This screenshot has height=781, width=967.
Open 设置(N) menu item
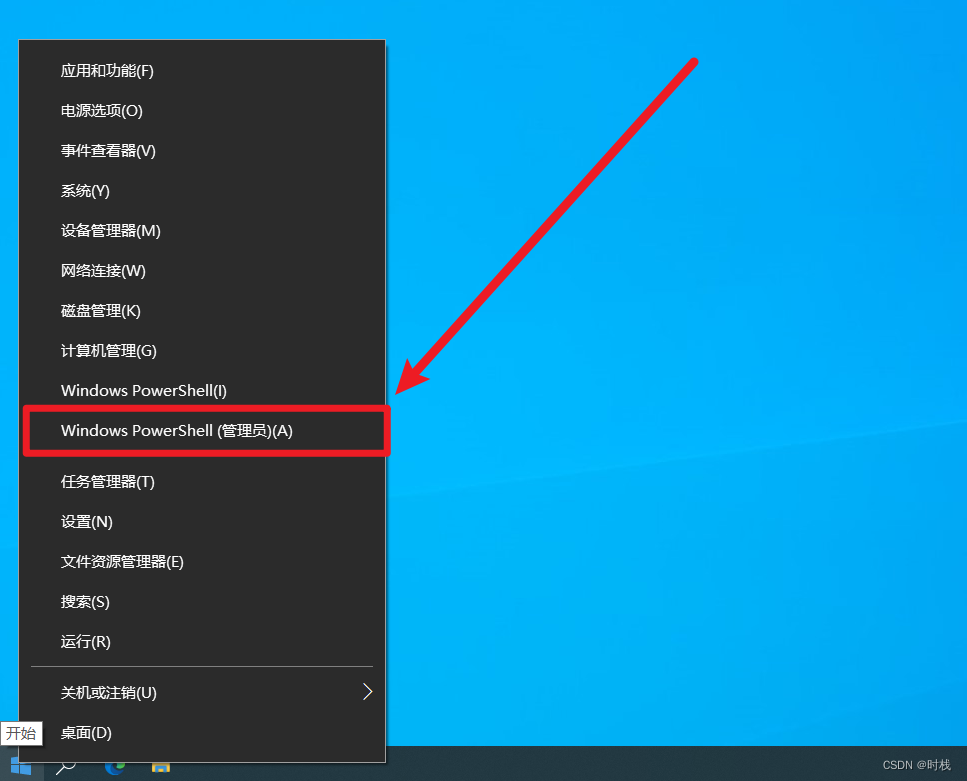pyautogui.click(x=202, y=522)
